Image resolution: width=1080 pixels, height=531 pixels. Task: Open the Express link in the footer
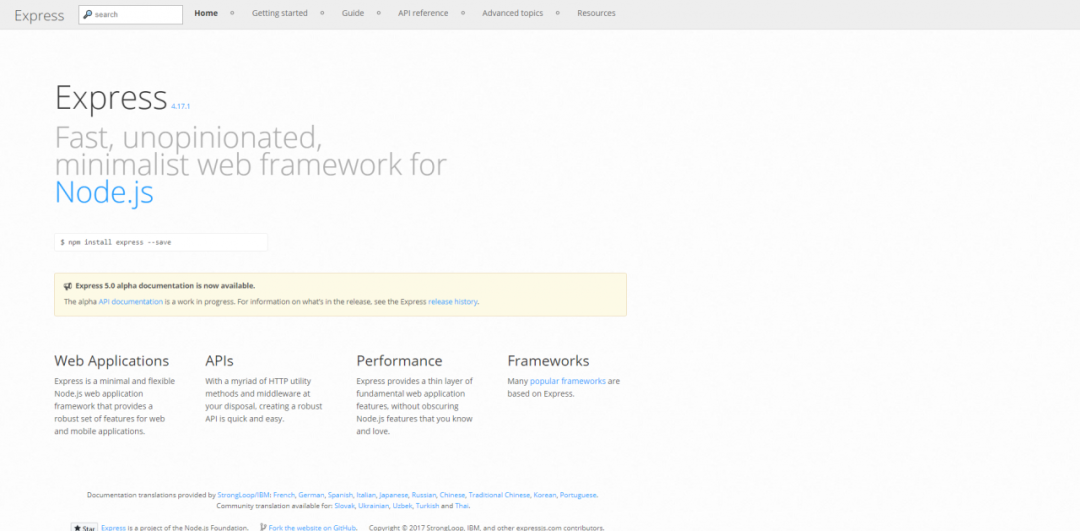(x=114, y=528)
